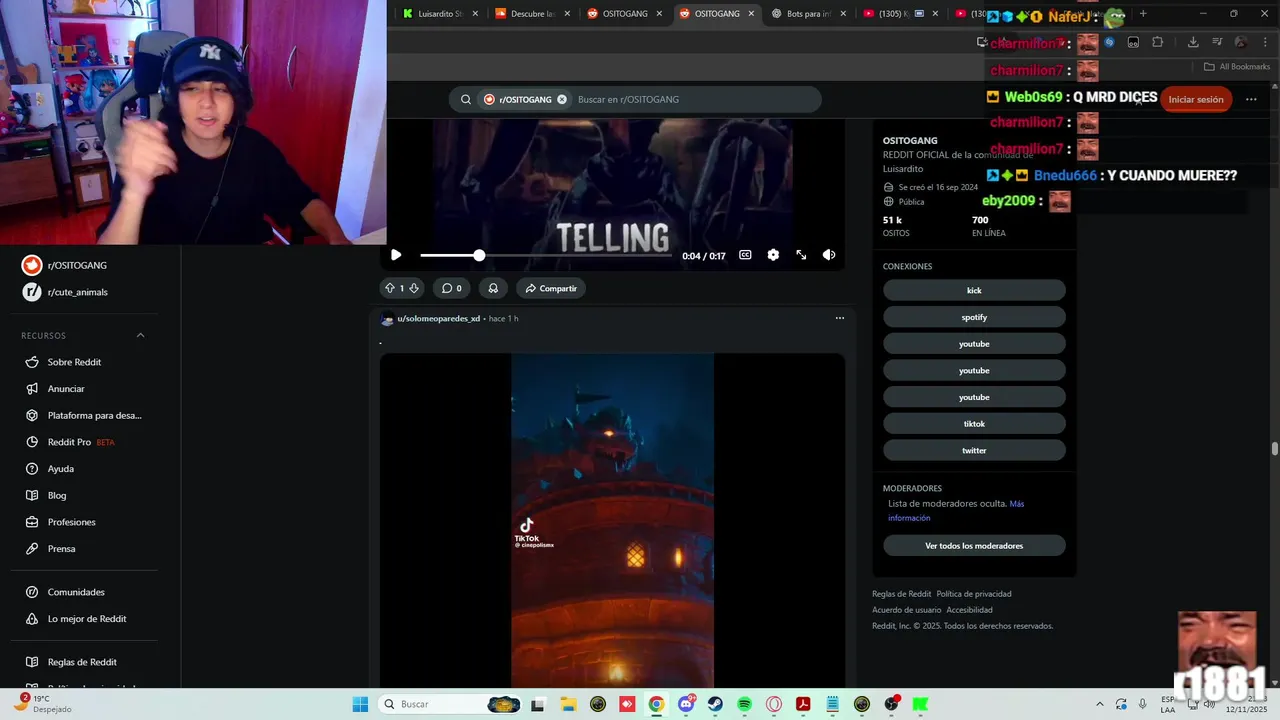The height and width of the screenshot is (720, 1280).
Task: Mute the video with speaker icon
Action: [829, 255]
